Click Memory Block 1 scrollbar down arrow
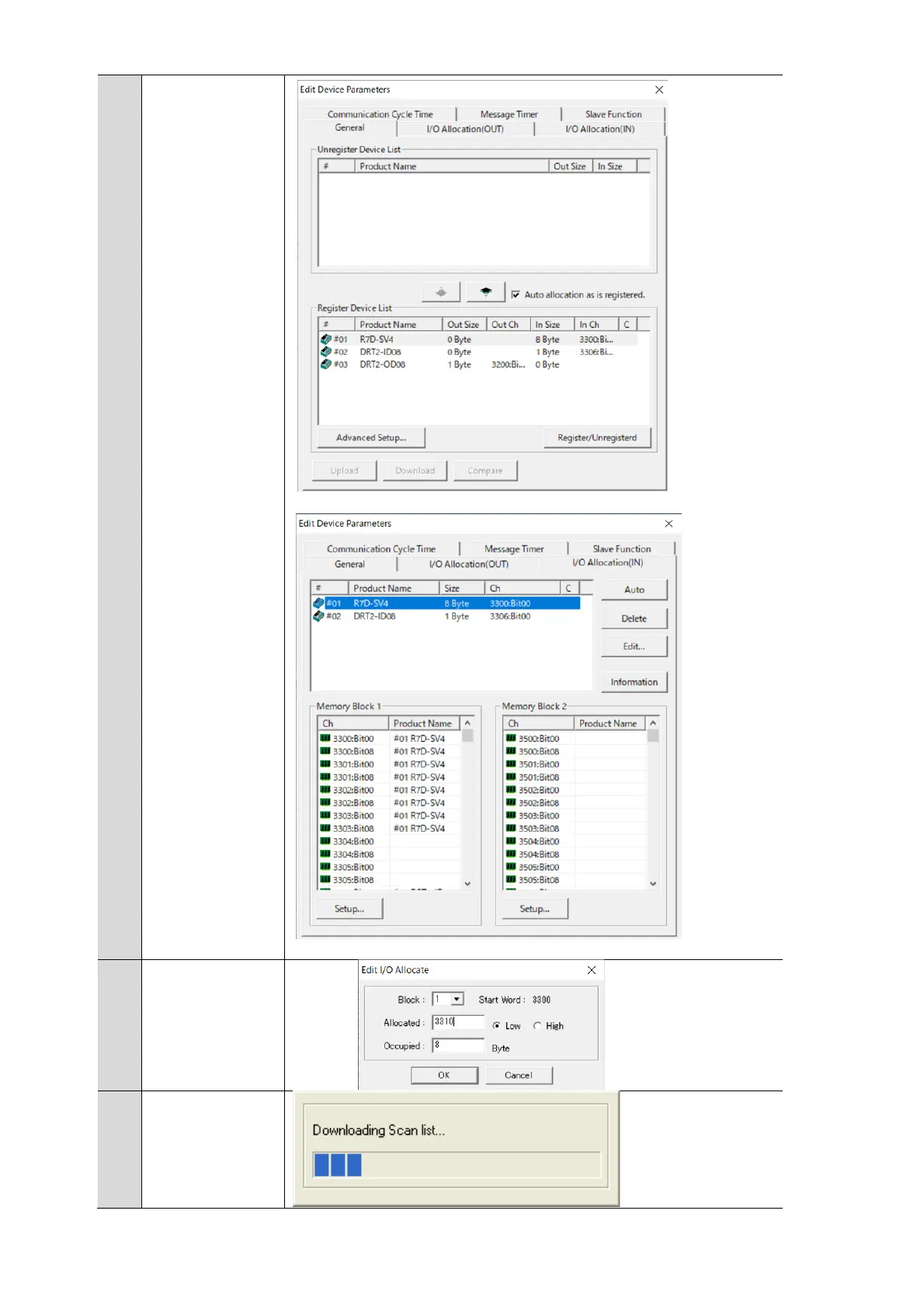 click(467, 883)
